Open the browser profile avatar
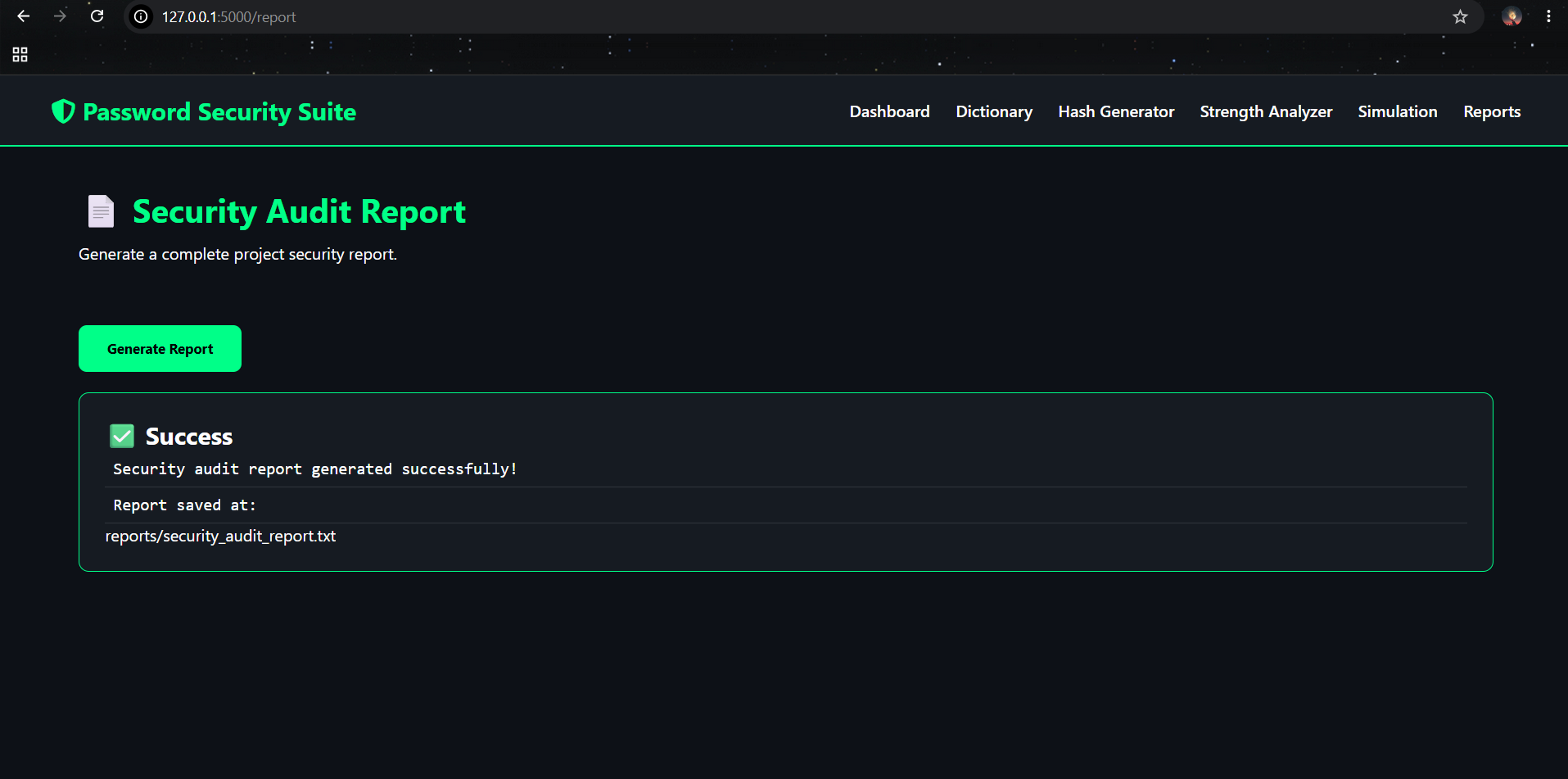The width and height of the screenshot is (1568, 779). pos(1512,16)
